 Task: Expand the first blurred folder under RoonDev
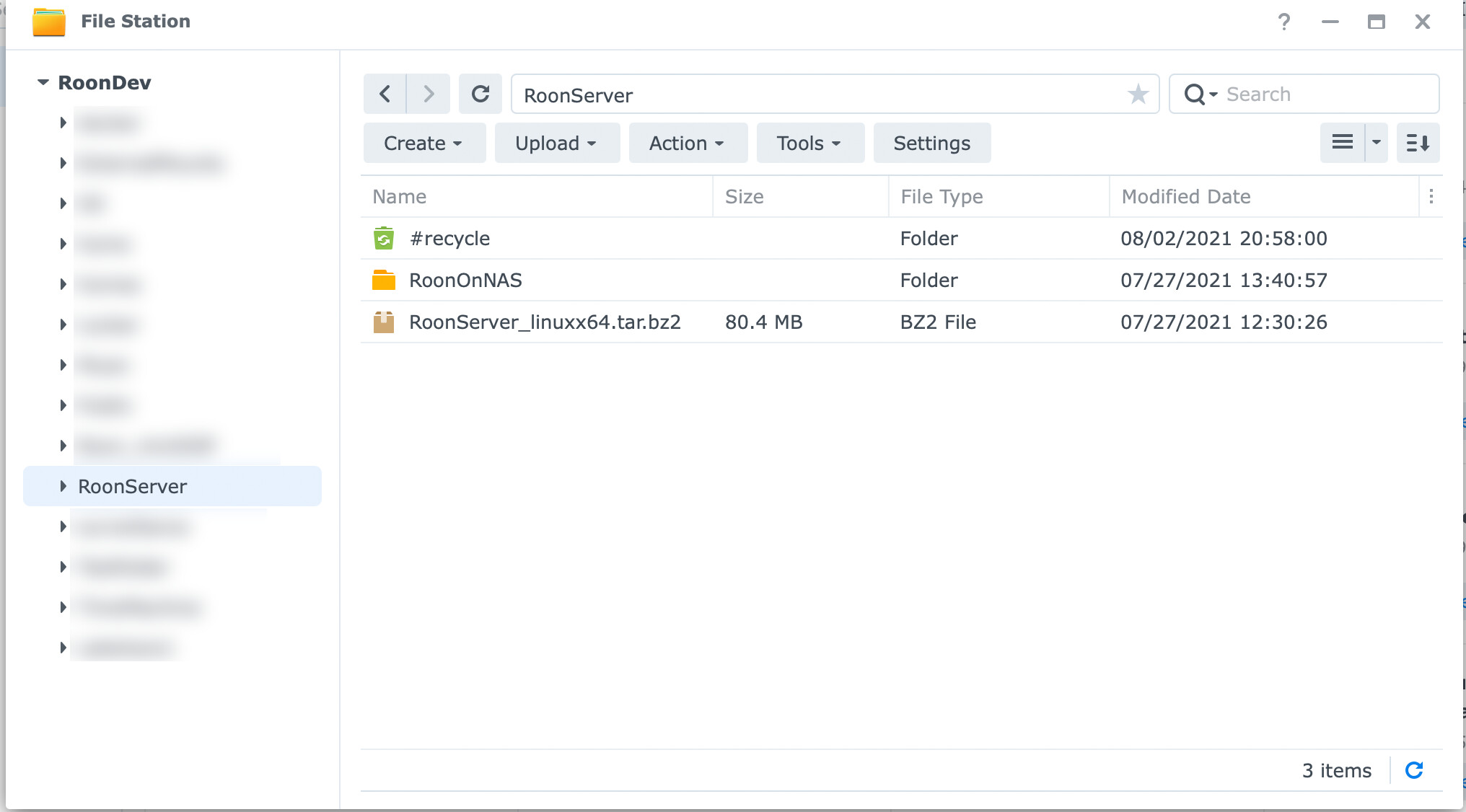(x=63, y=123)
